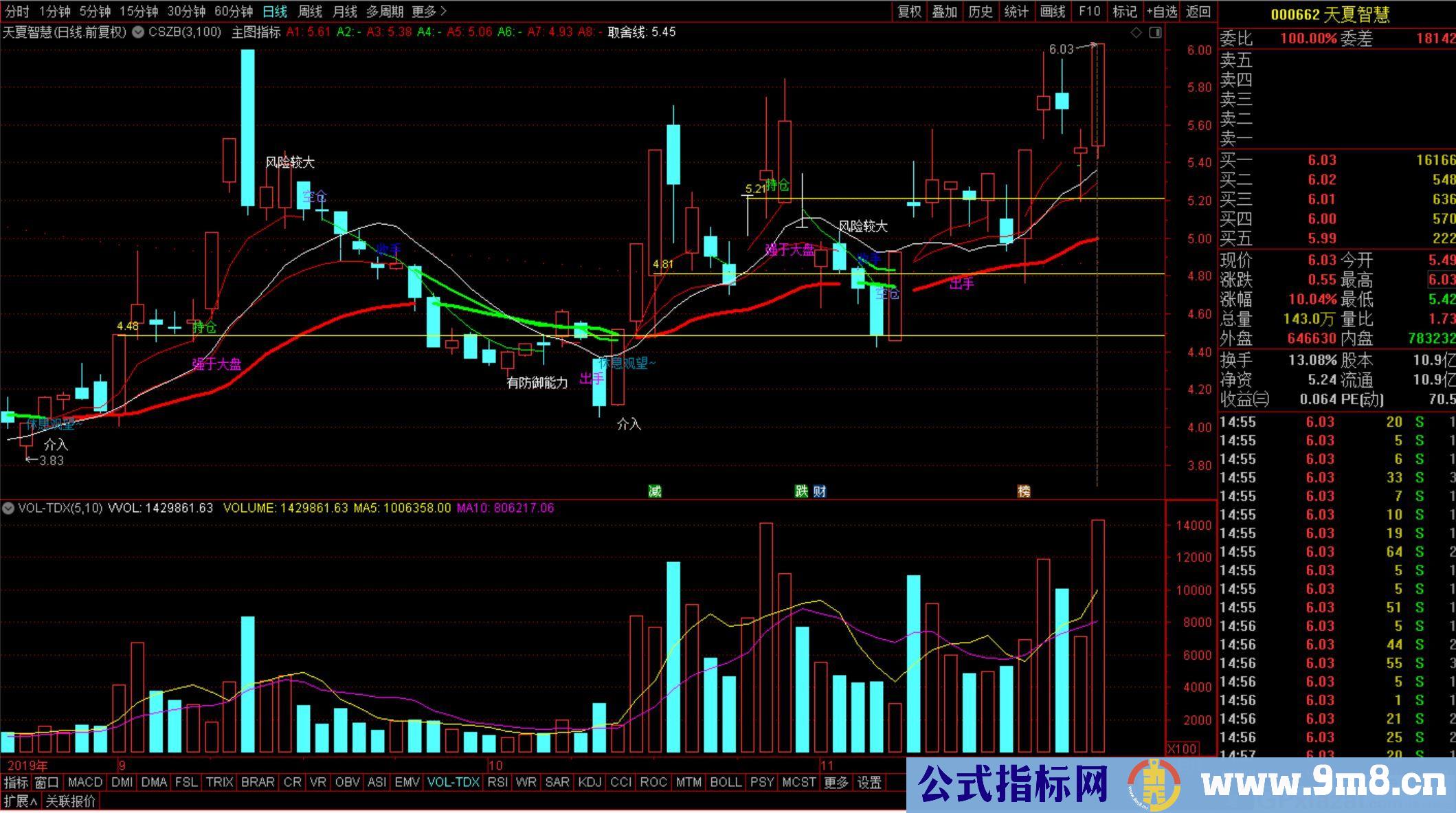This screenshot has height=813, width=1456.
Task: Click the green 减 marker on the chart
Action: tap(655, 491)
